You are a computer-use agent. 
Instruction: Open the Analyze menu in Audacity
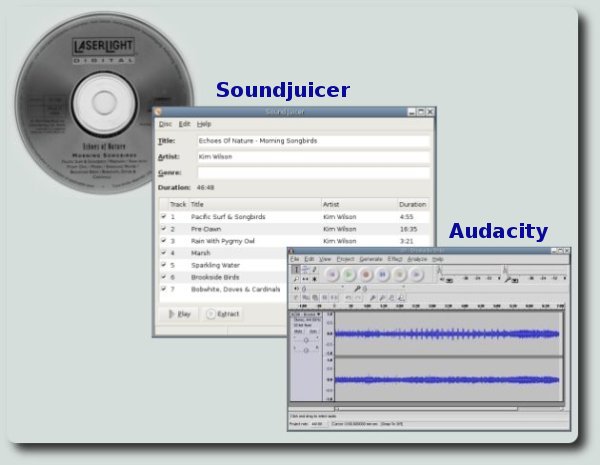click(417, 259)
